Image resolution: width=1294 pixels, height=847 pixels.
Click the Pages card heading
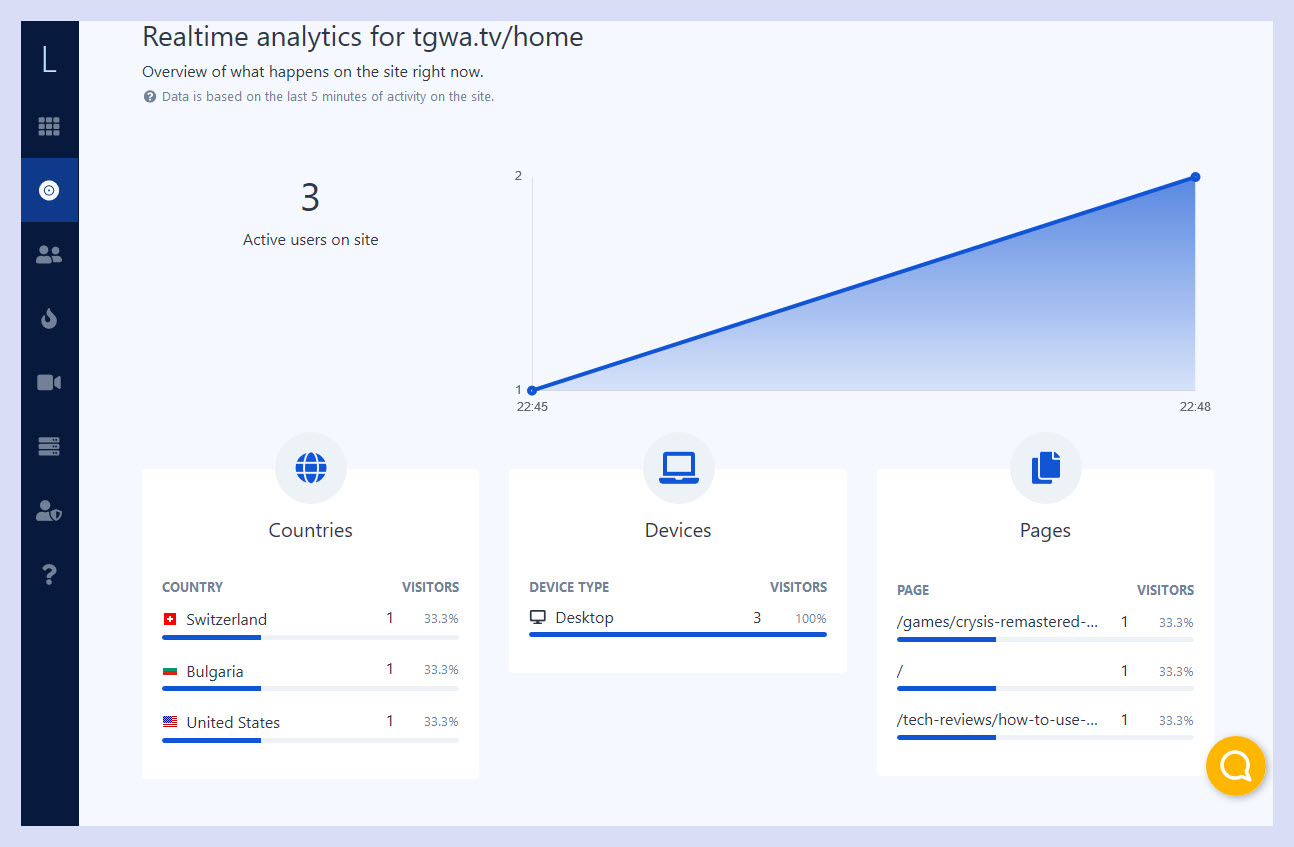pos(1045,531)
